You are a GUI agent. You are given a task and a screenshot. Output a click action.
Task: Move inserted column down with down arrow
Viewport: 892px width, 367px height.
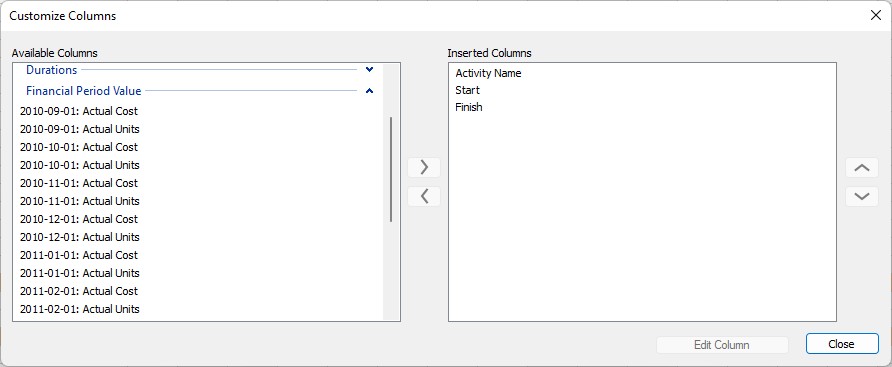click(x=862, y=197)
